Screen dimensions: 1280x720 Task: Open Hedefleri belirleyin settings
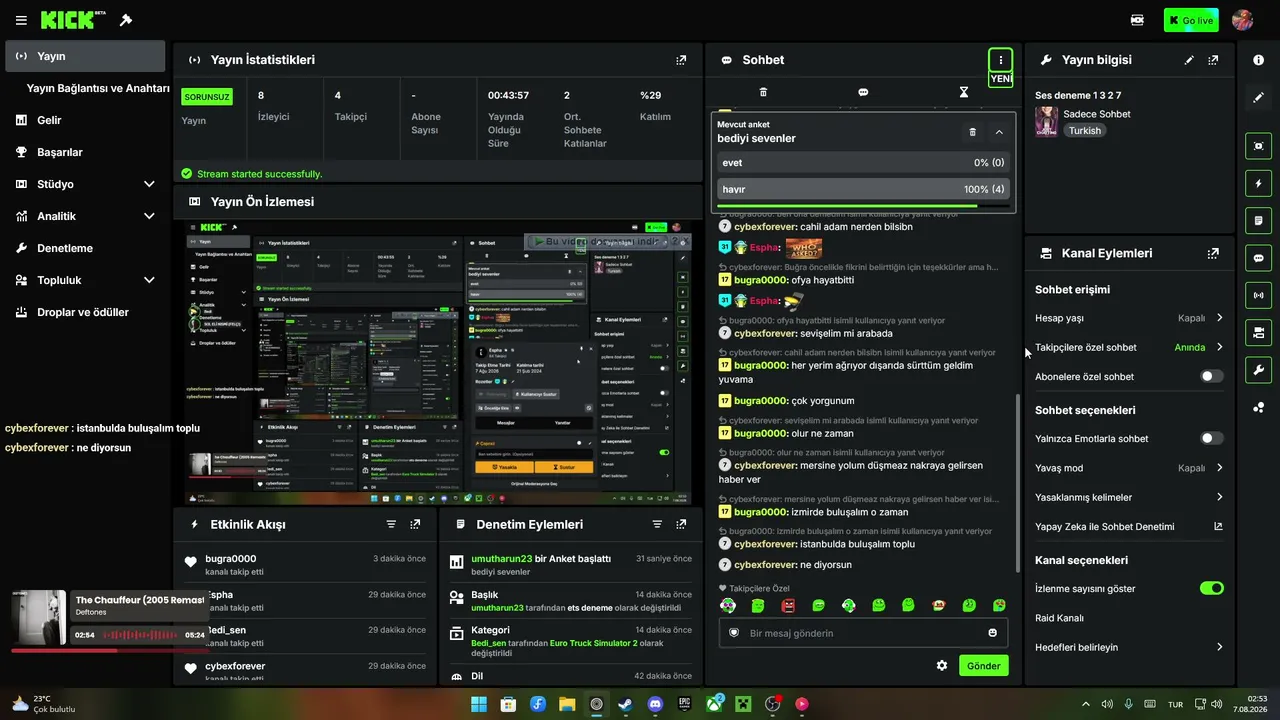[1129, 647]
